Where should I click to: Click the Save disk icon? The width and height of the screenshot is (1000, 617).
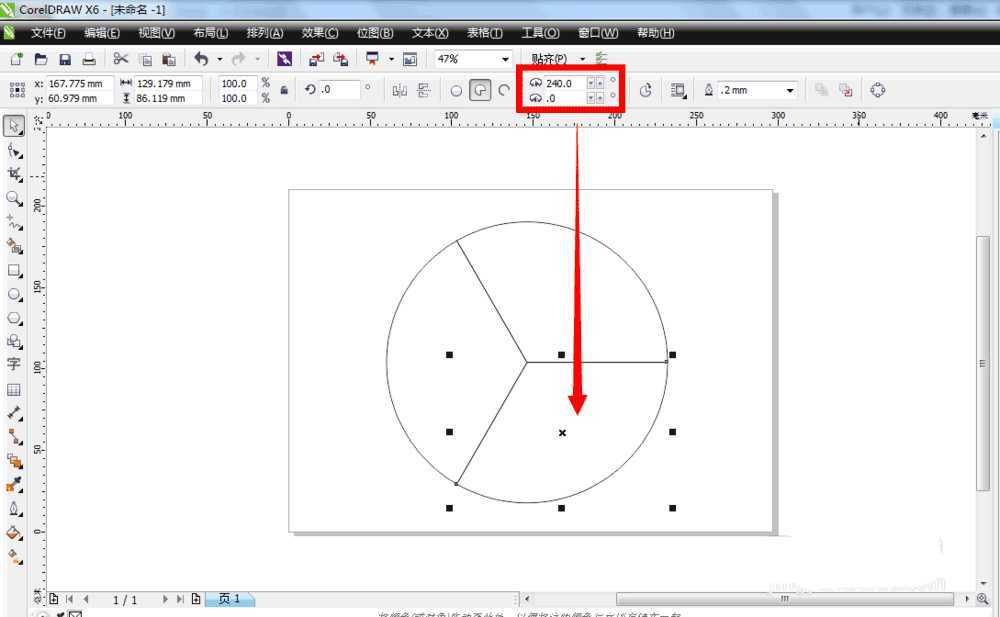(65, 60)
